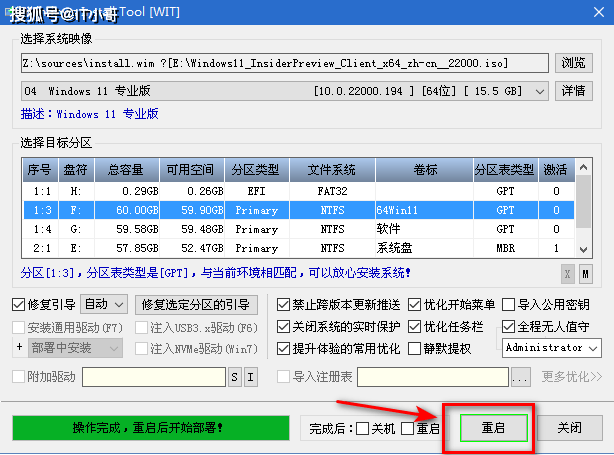614x455 pixels.
Task: Click the green 操作完成 progress bar
Action: 151,428
